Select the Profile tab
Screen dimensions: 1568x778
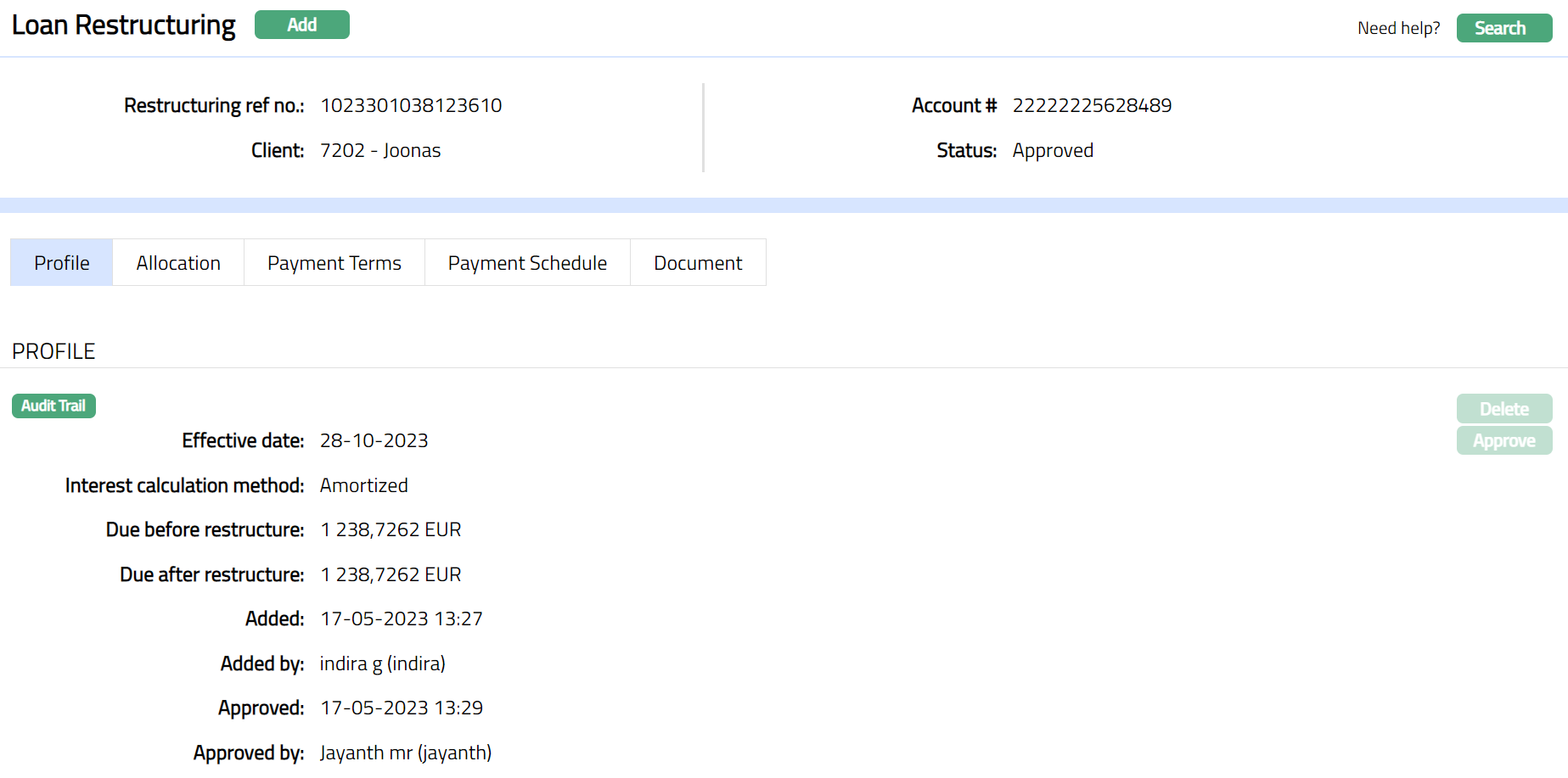click(x=62, y=263)
